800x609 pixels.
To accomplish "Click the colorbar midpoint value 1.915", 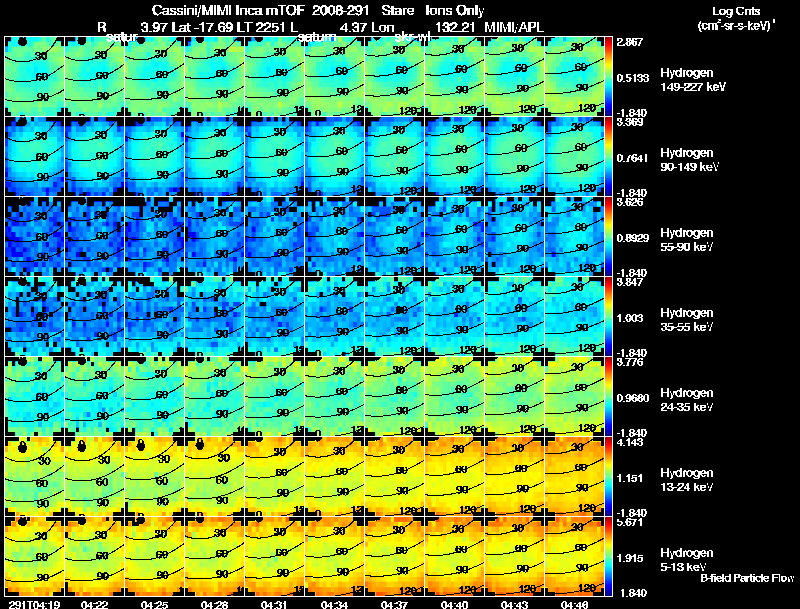I will (x=630, y=559).
